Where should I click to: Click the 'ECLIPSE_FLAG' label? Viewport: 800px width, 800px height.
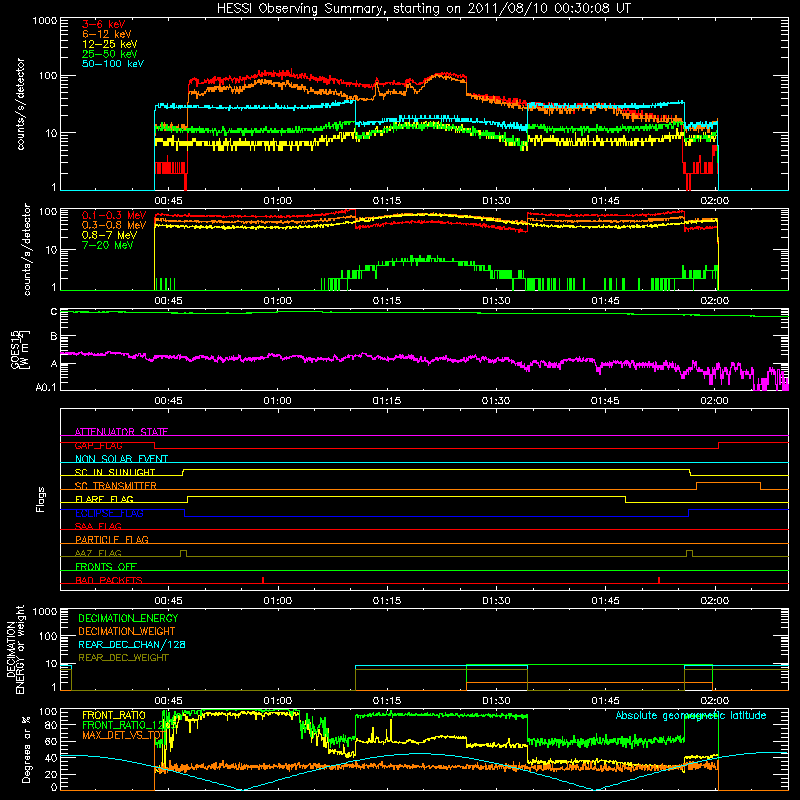click(109, 513)
